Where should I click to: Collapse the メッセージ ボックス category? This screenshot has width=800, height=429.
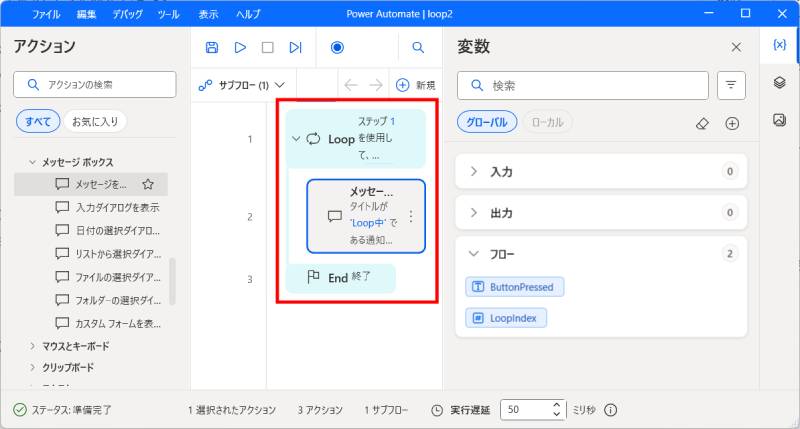[33, 162]
